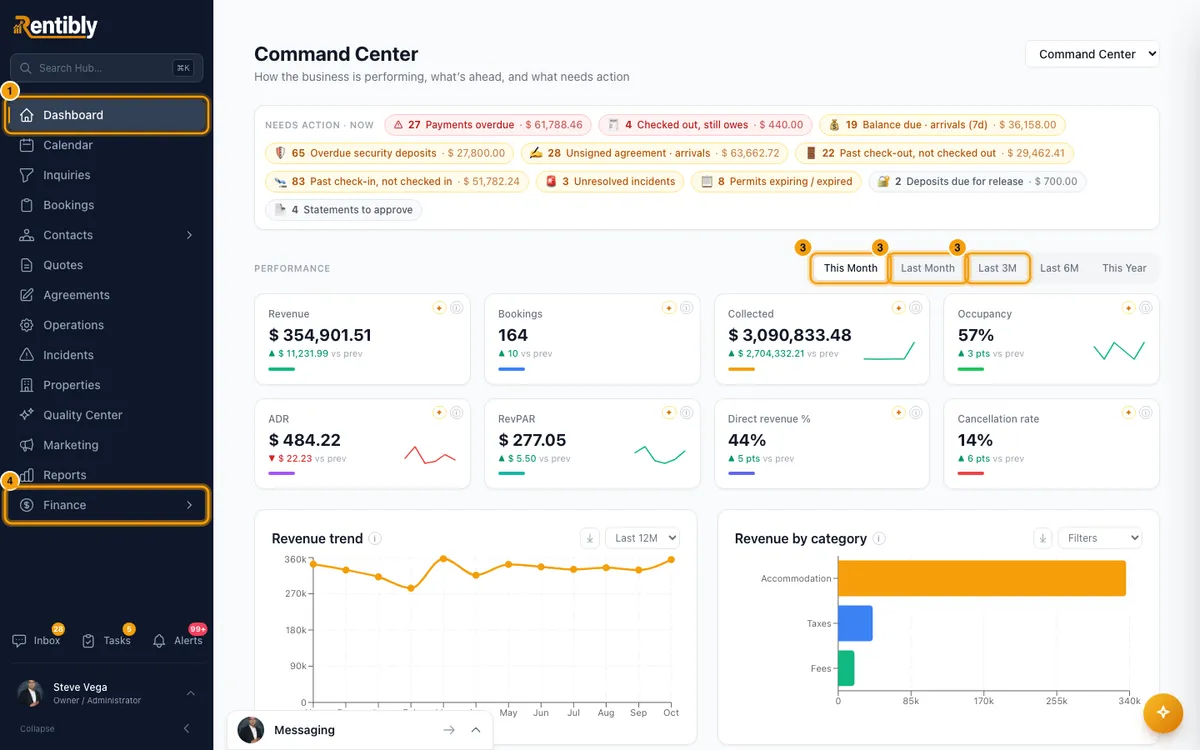Click the Quotes document icon
Image resolution: width=1200 pixels, height=750 pixels.
(x=27, y=265)
